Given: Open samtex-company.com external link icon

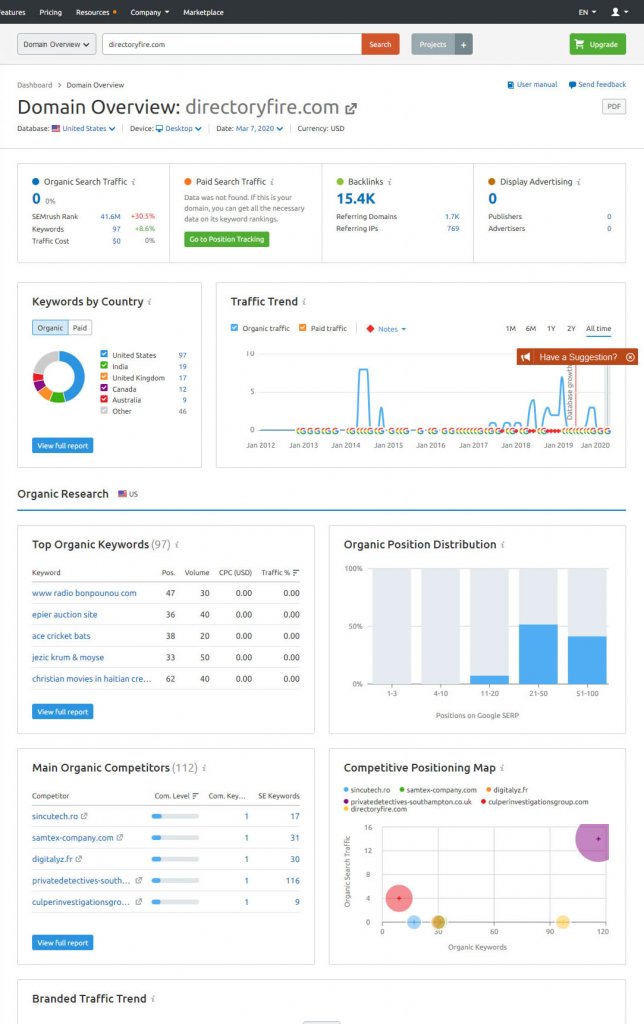Looking at the screenshot, I should pos(120,838).
